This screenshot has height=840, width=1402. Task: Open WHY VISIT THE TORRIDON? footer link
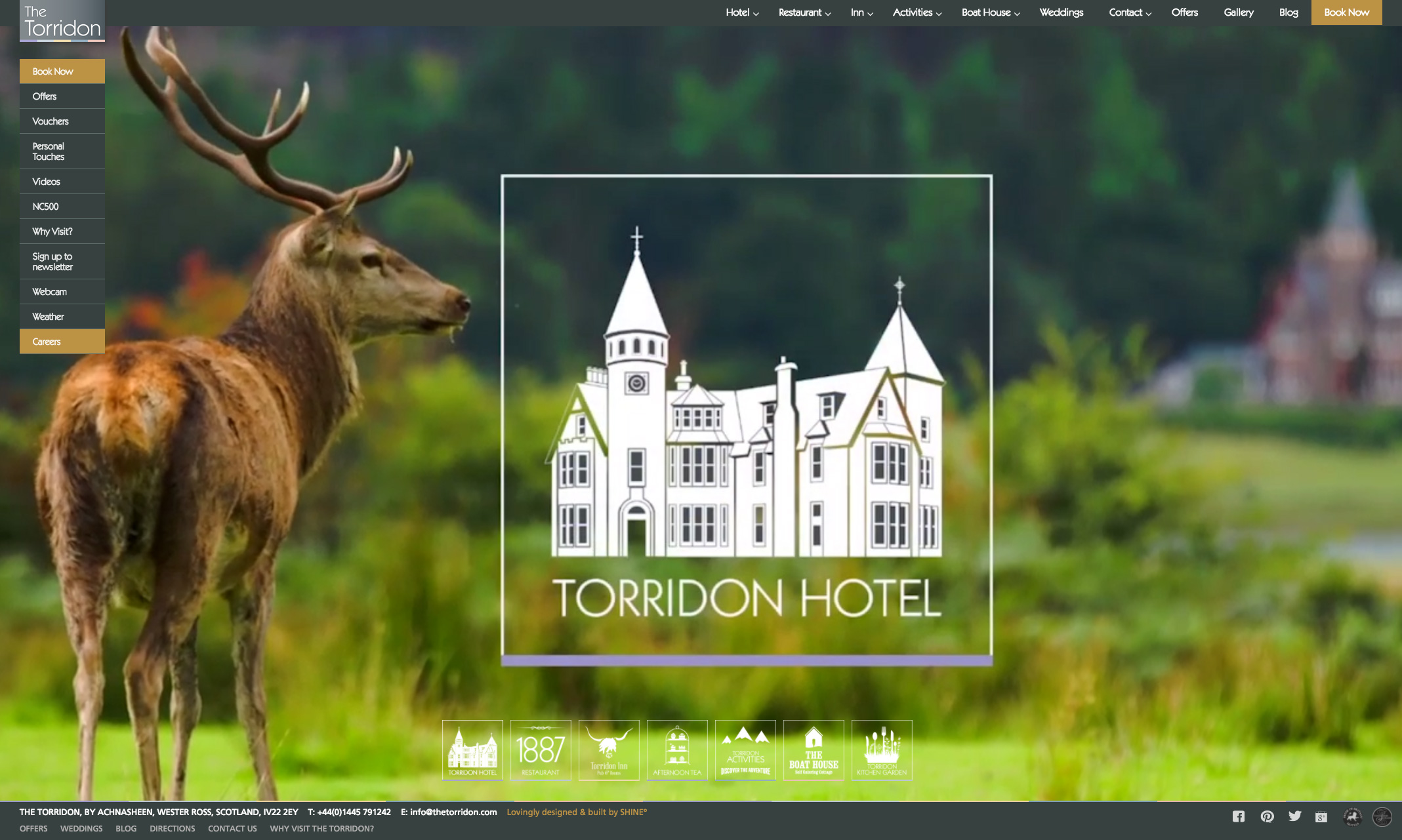point(321,829)
